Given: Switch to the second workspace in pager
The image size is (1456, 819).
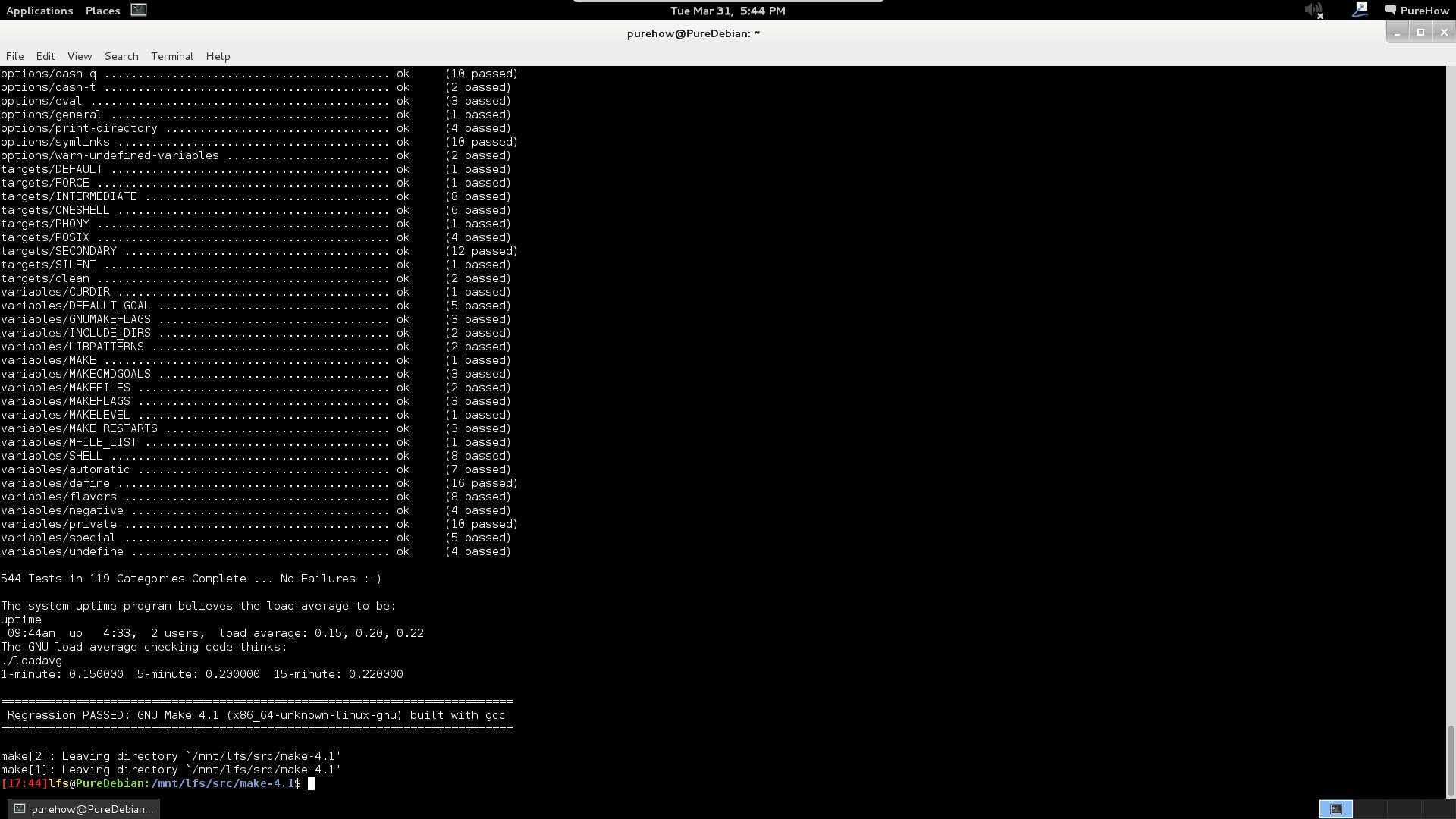Looking at the screenshot, I should tap(1370, 809).
